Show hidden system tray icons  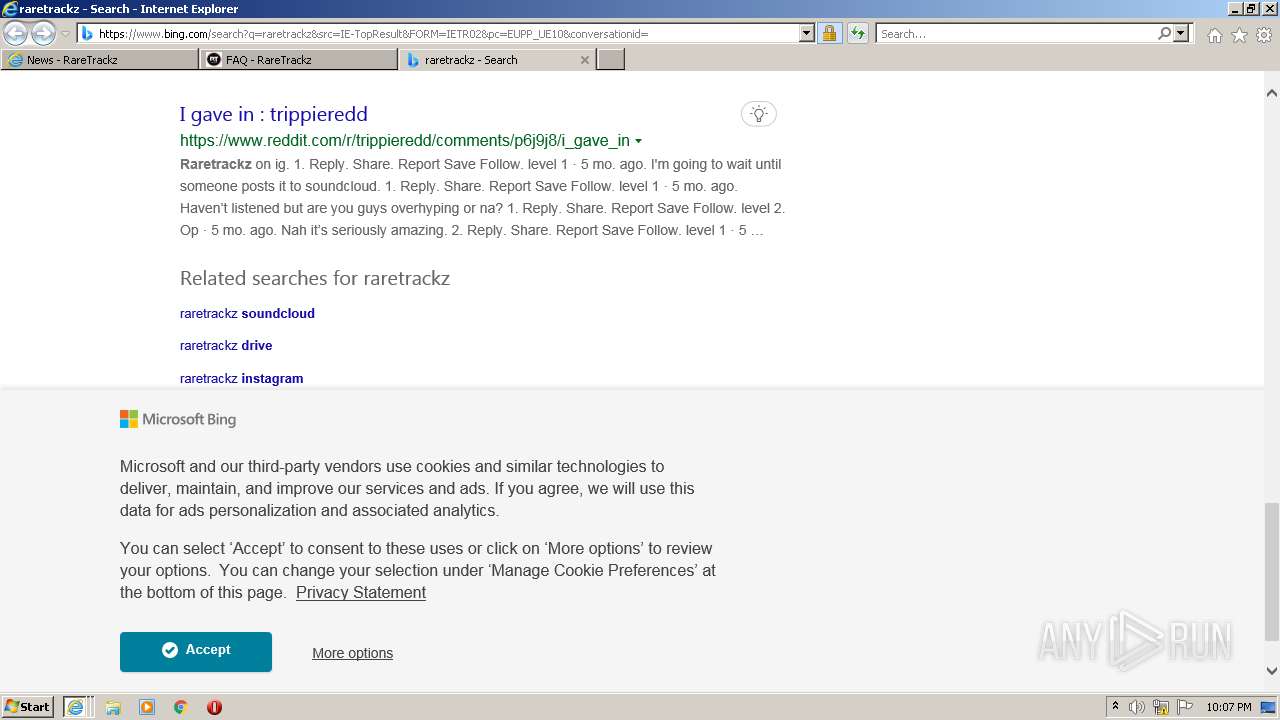point(1115,707)
